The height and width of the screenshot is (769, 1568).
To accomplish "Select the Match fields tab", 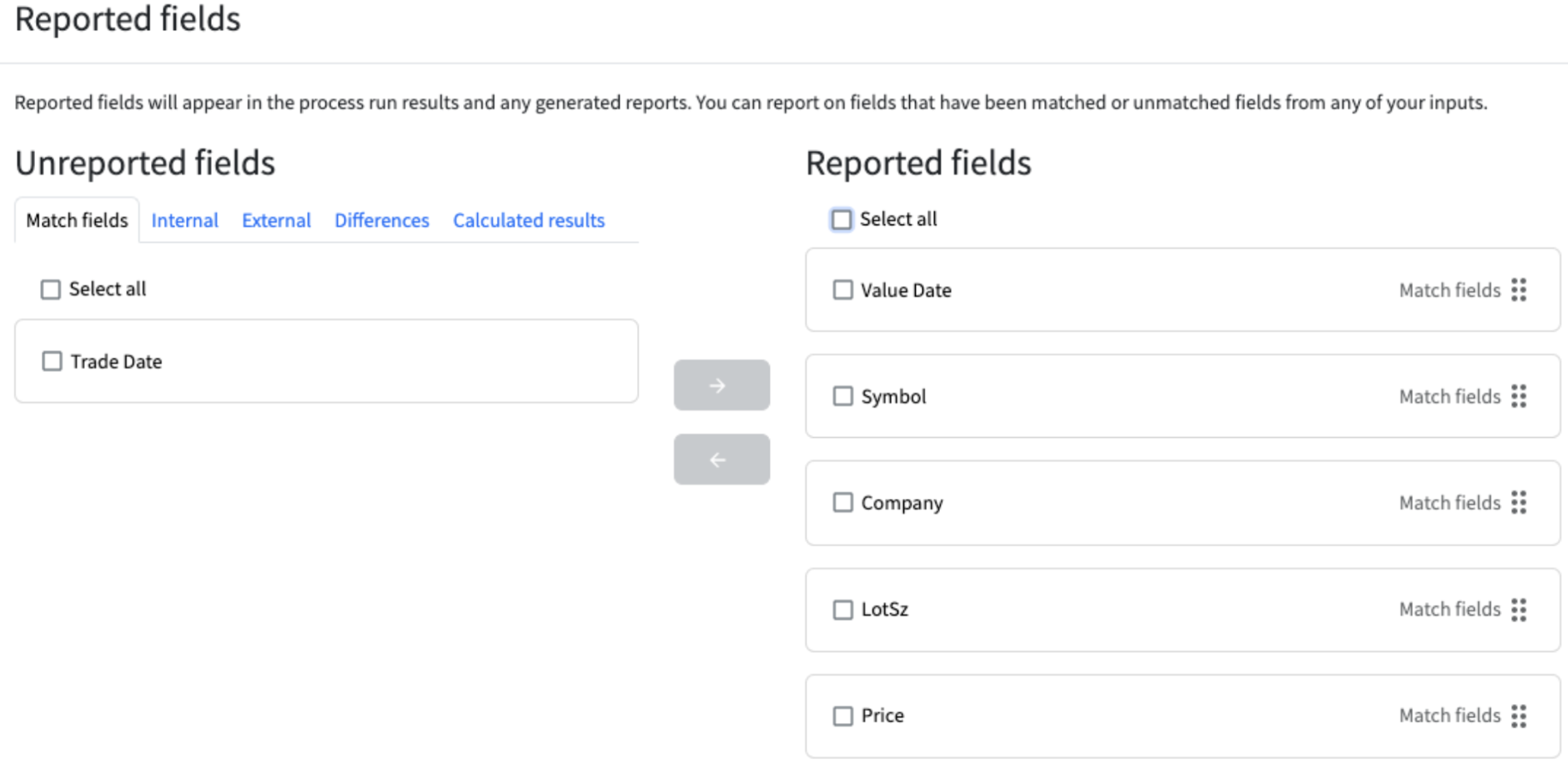I will (x=76, y=220).
